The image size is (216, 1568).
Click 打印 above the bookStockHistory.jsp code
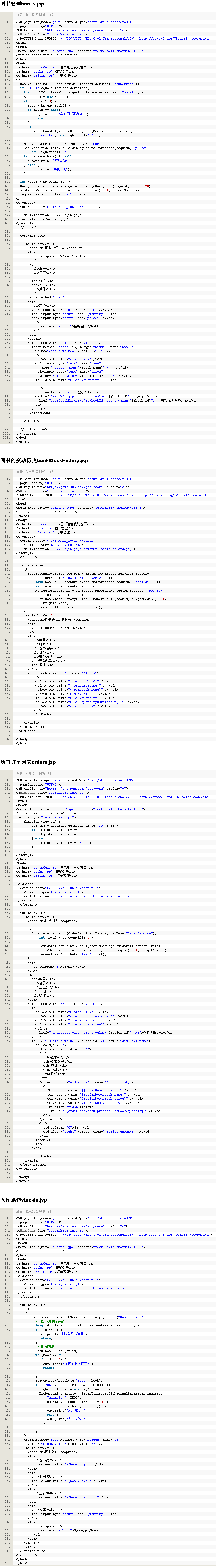(51, 471)
